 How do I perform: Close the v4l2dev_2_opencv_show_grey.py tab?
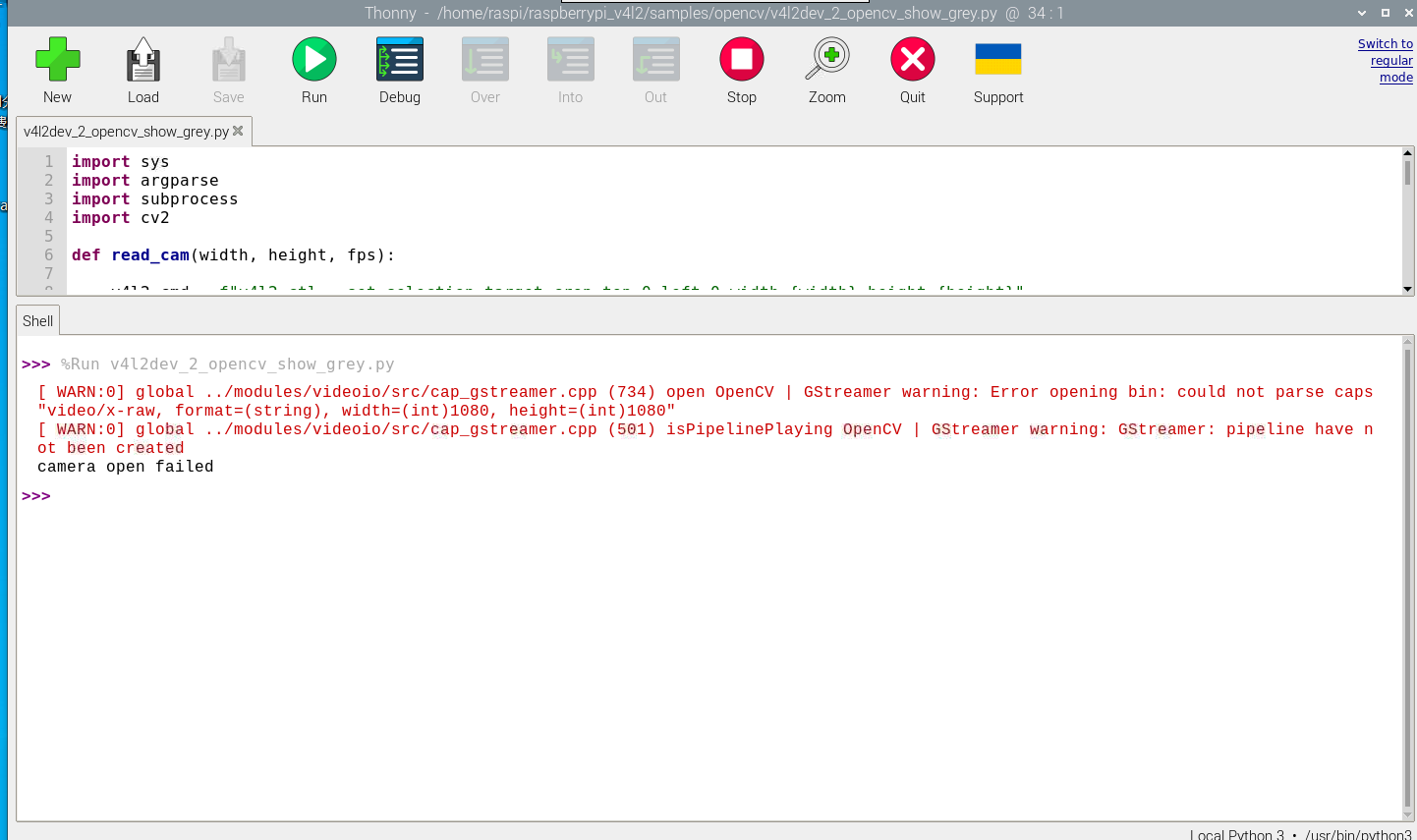coord(238,131)
